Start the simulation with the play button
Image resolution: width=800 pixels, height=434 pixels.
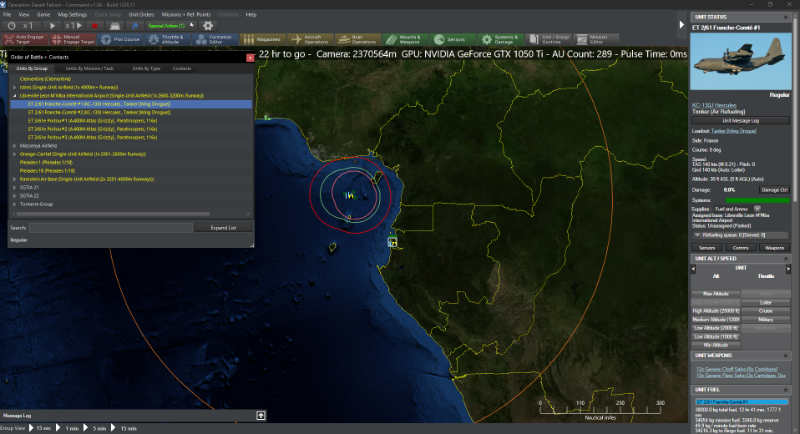coord(52,25)
